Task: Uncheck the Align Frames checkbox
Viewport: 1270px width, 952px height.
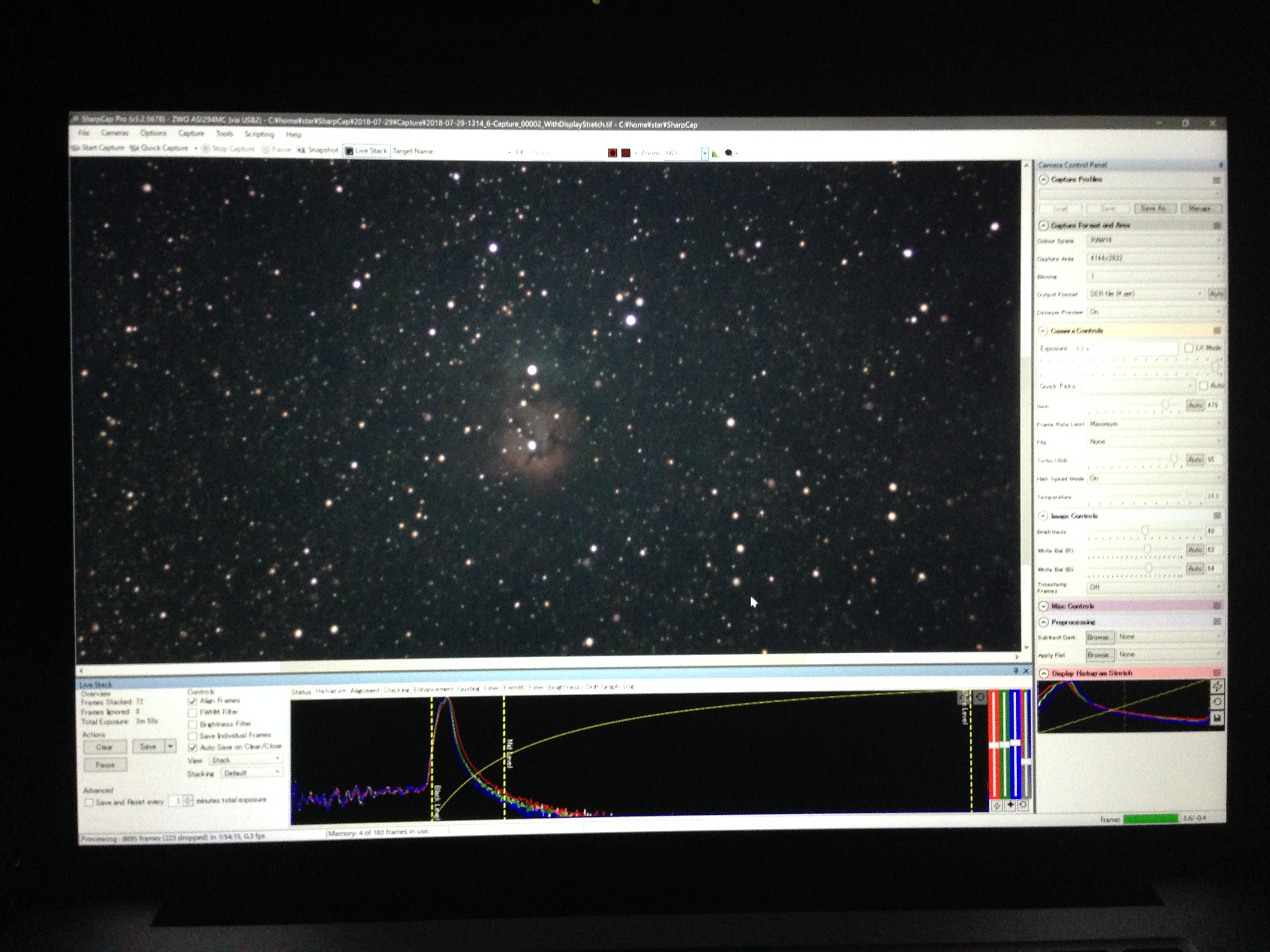Action: click(x=192, y=701)
